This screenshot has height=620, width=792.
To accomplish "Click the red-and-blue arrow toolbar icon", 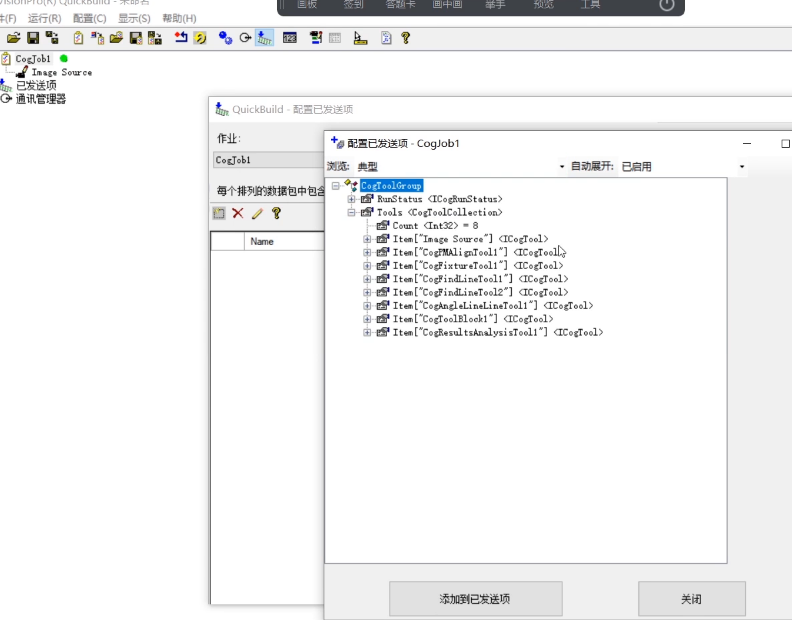I will click(x=181, y=38).
